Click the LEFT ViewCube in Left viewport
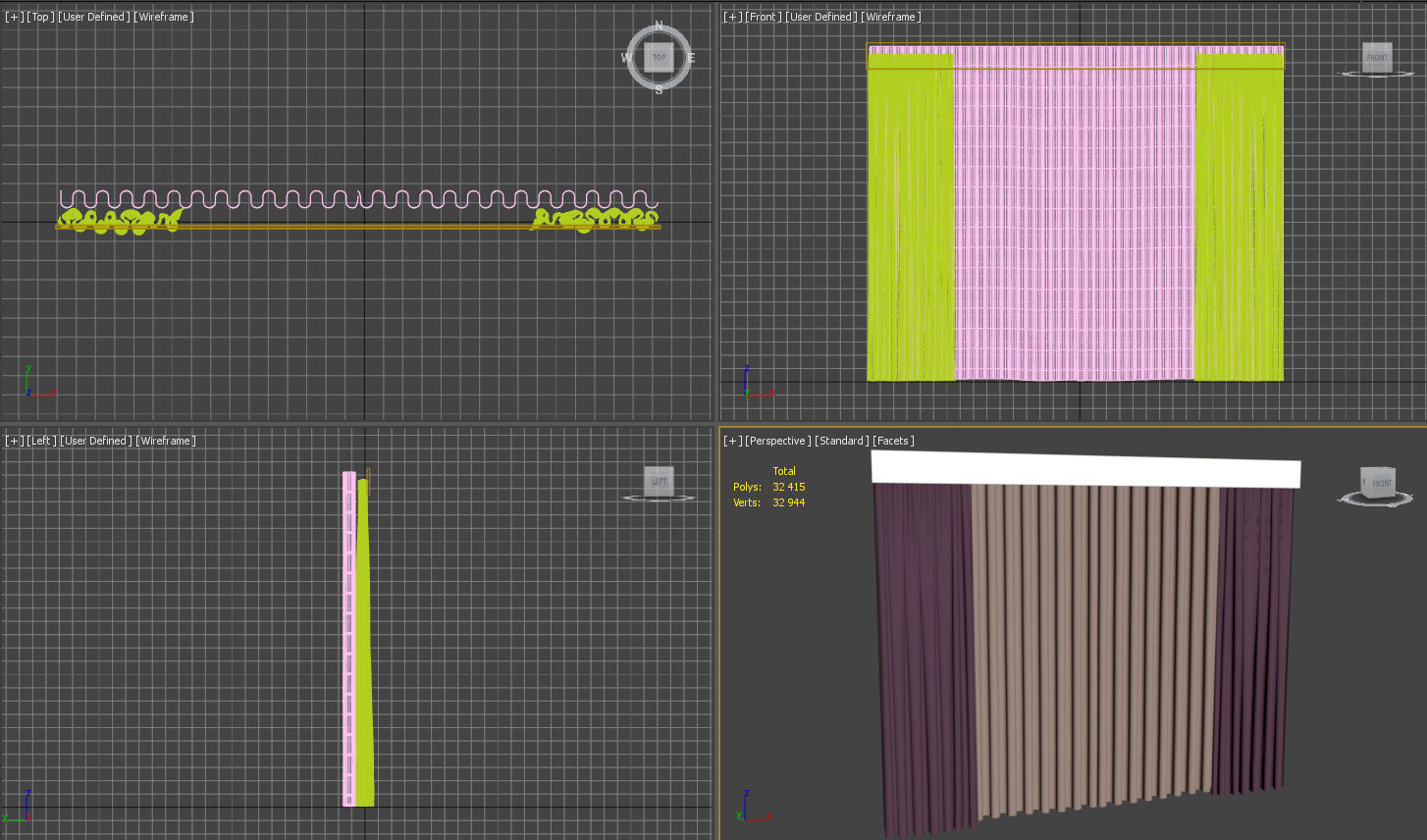This screenshot has height=840, width=1427. tap(659, 481)
